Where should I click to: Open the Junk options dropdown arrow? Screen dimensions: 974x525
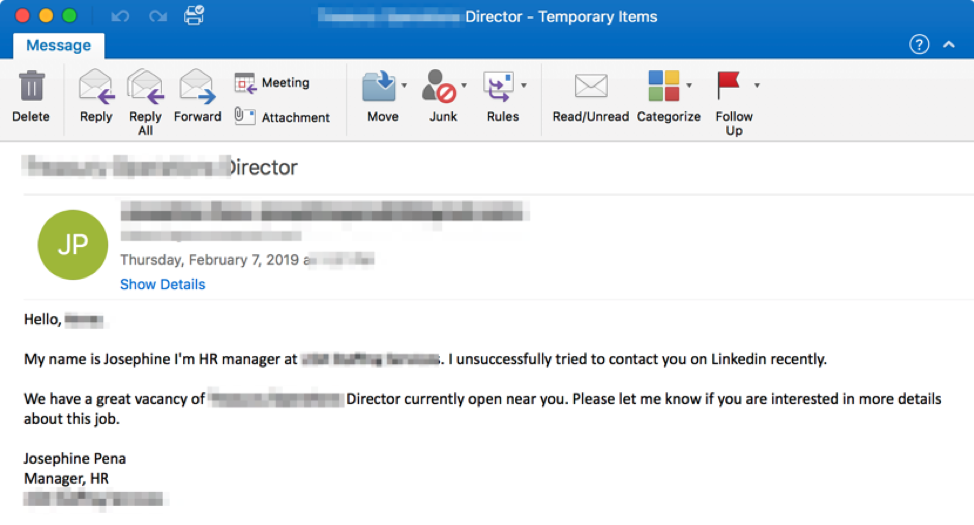464,85
